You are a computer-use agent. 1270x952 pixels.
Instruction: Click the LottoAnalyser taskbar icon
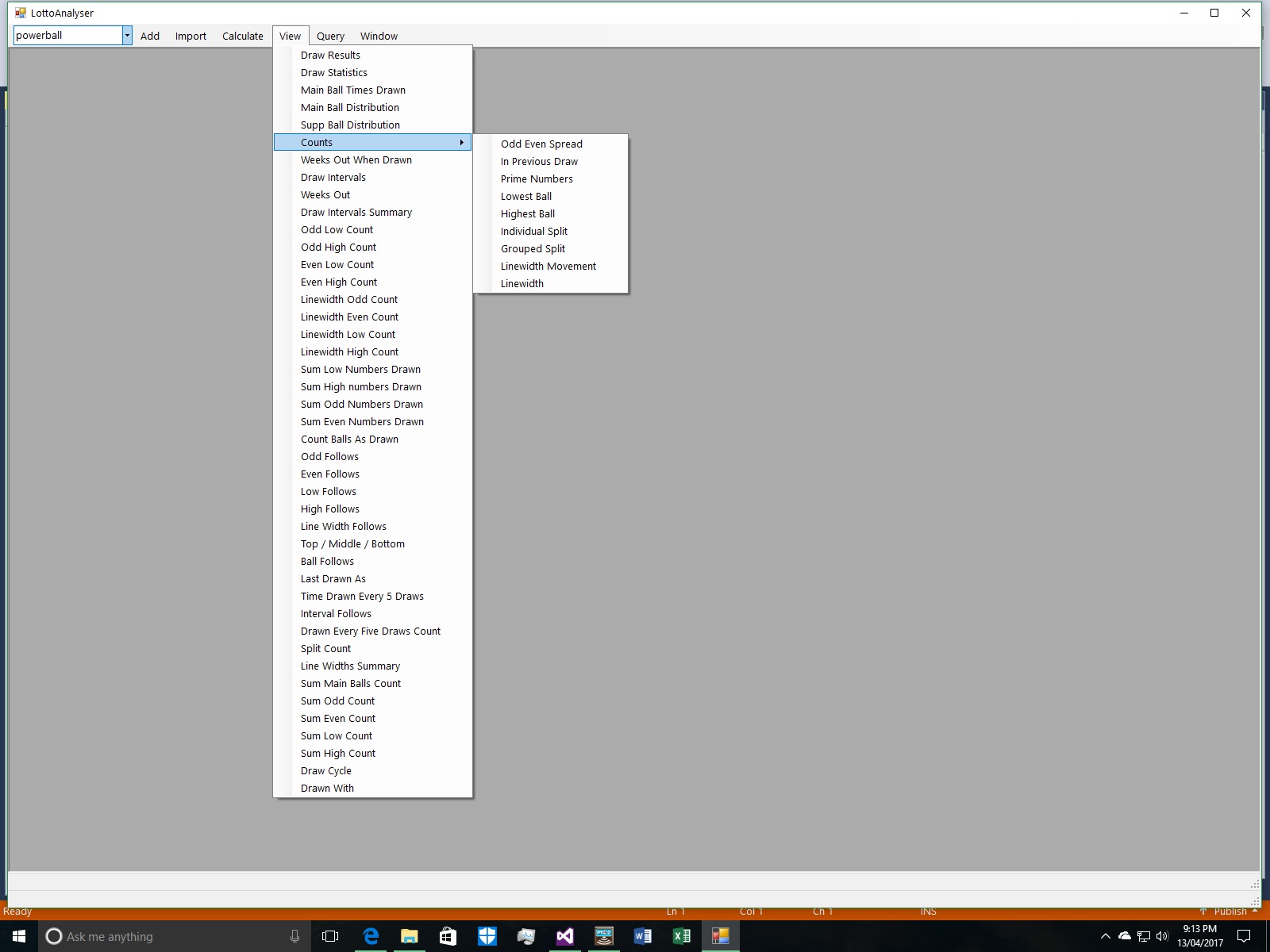click(x=721, y=936)
